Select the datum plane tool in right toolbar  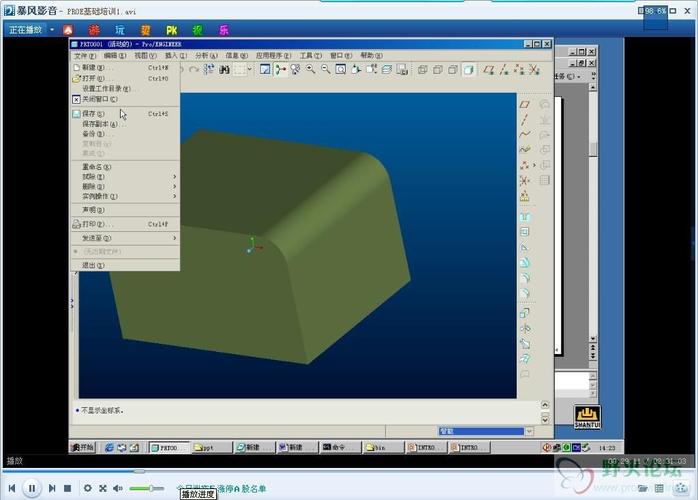pyautogui.click(x=525, y=104)
